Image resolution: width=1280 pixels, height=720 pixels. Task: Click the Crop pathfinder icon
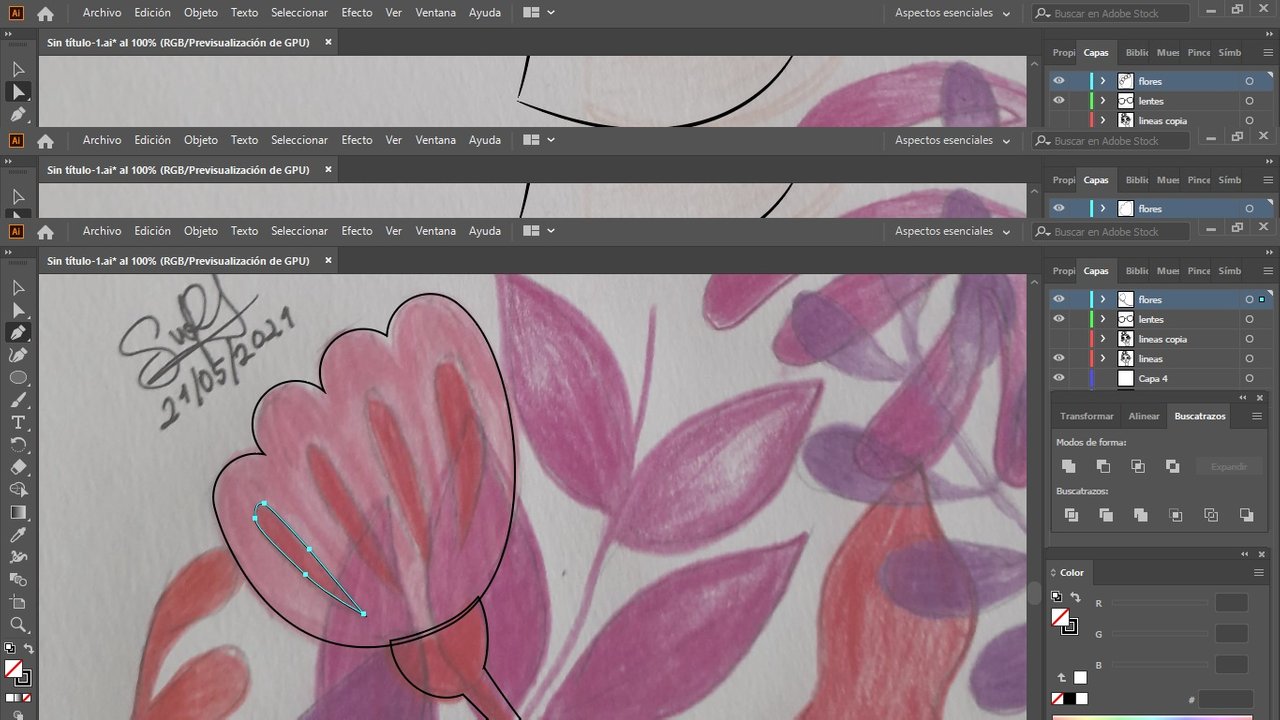[1176, 515]
